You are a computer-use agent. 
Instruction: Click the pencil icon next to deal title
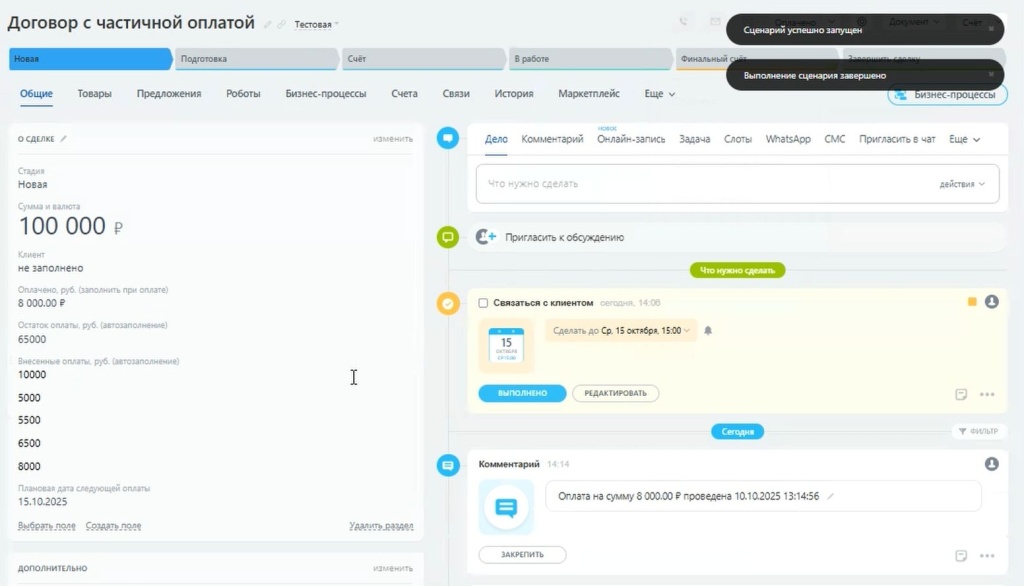[x=267, y=24]
